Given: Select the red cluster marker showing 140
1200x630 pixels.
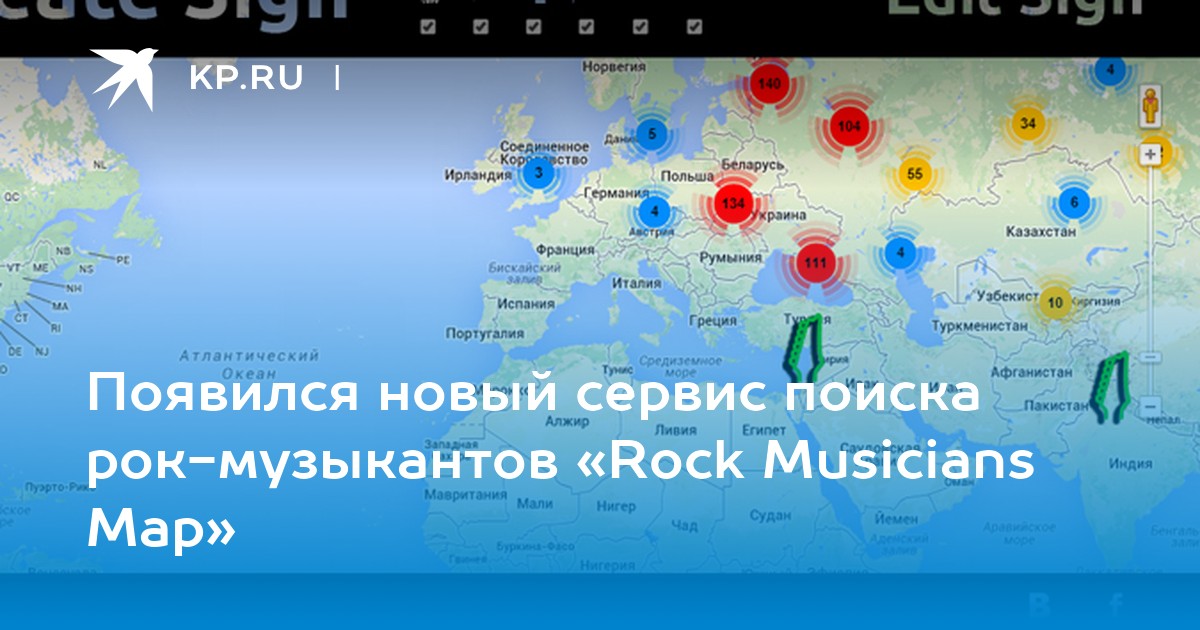Looking at the screenshot, I should click(x=769, y=84).
